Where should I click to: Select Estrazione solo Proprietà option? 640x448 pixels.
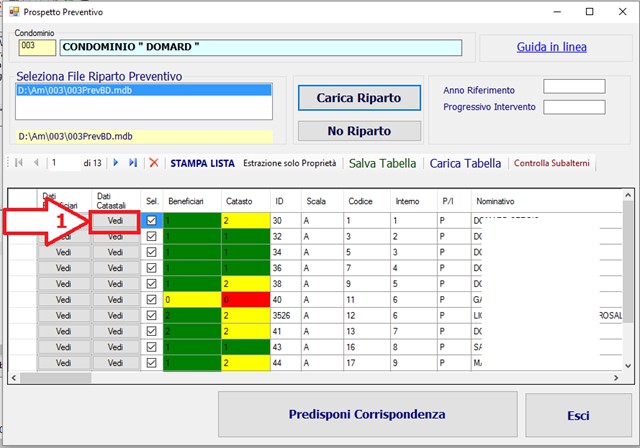pos(290,163)
